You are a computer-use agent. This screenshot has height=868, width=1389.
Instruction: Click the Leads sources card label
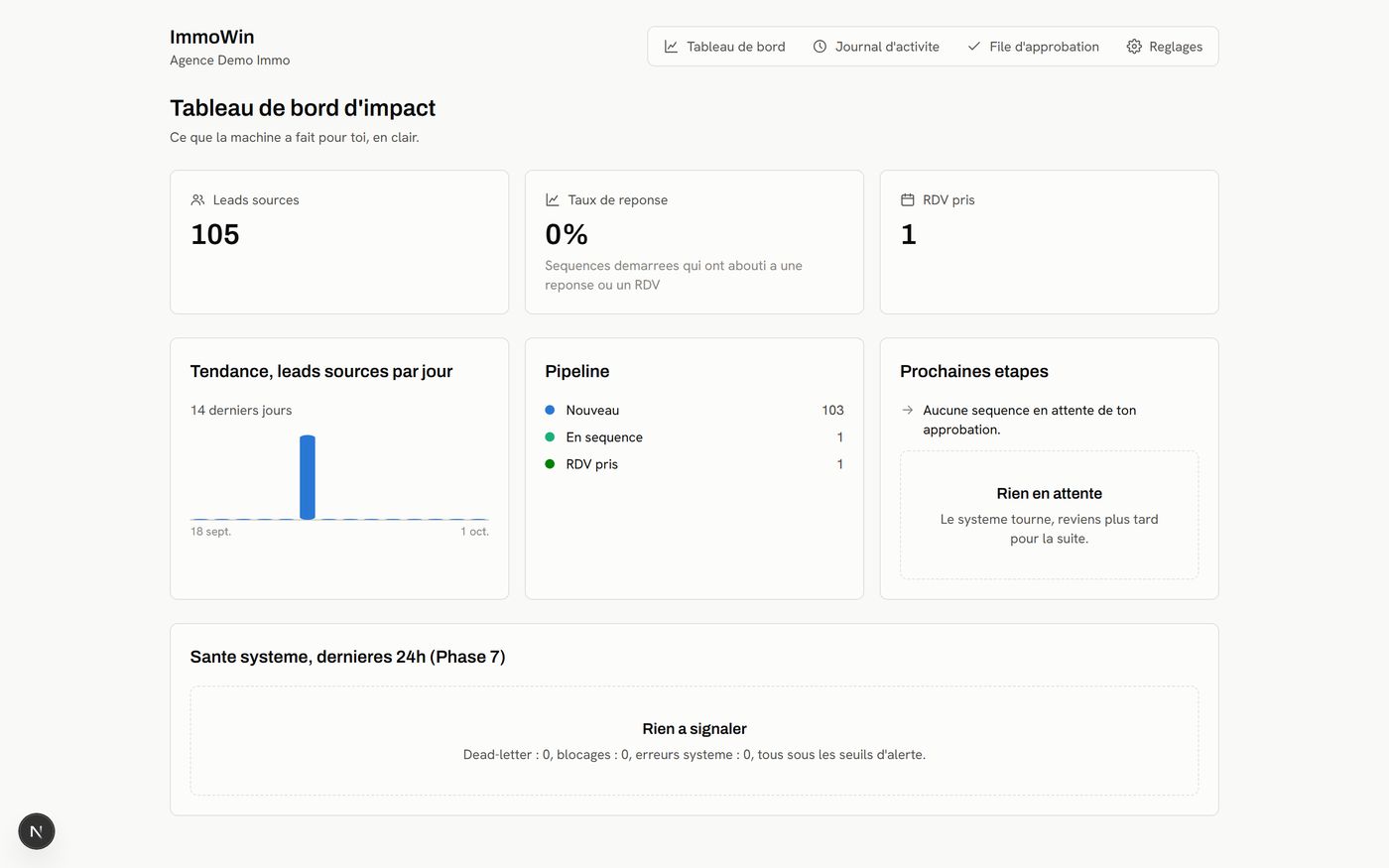pyautogui.click(x=256, y=199)
